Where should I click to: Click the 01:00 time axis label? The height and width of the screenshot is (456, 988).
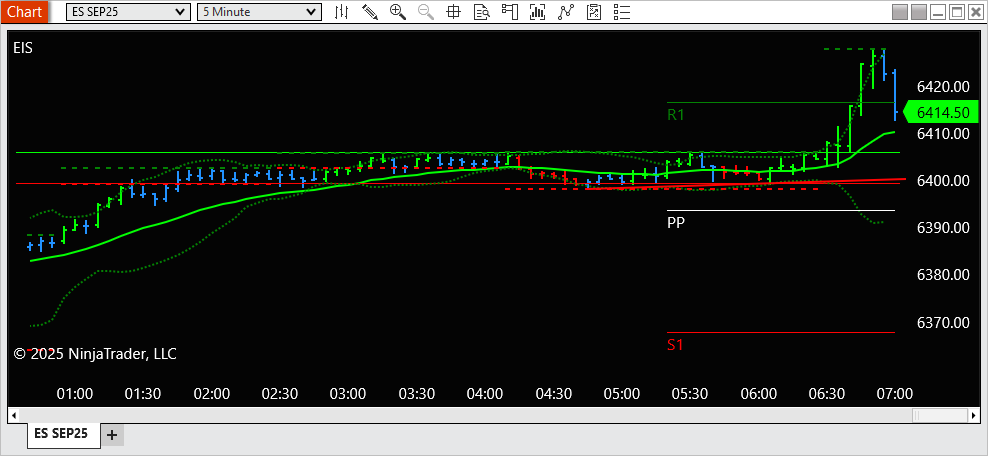(x=74, y=394)
